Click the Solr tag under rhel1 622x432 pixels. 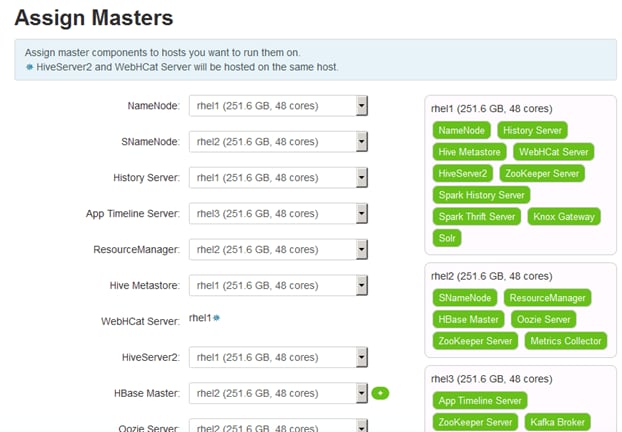pos(447,238)
